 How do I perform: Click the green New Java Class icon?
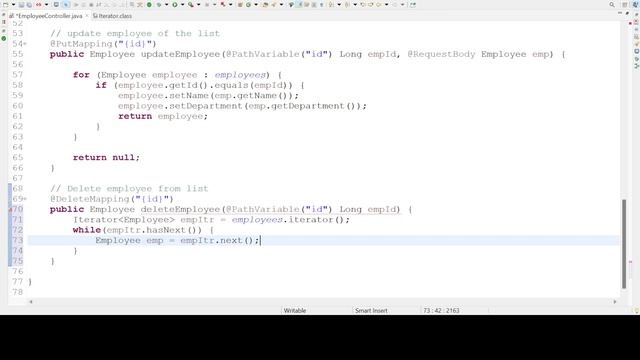click(x=248, y=4)
